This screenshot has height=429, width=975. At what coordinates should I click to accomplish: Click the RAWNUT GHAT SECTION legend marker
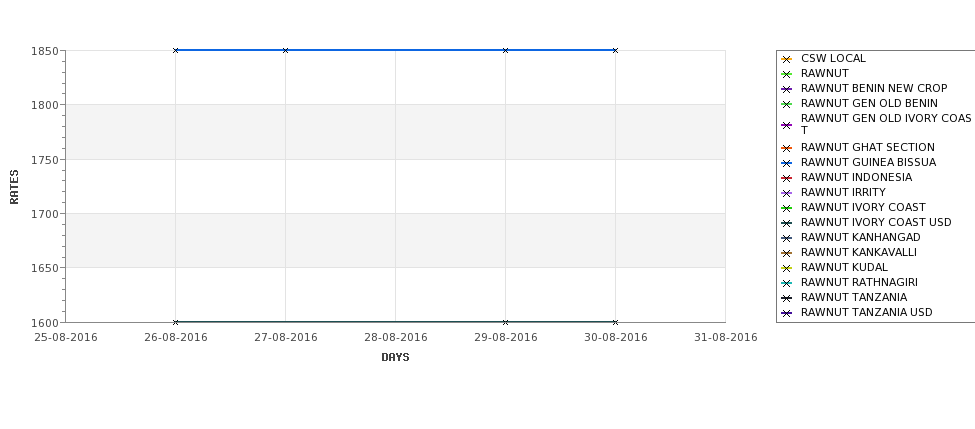pyautogui.click(x=786, y=148)
